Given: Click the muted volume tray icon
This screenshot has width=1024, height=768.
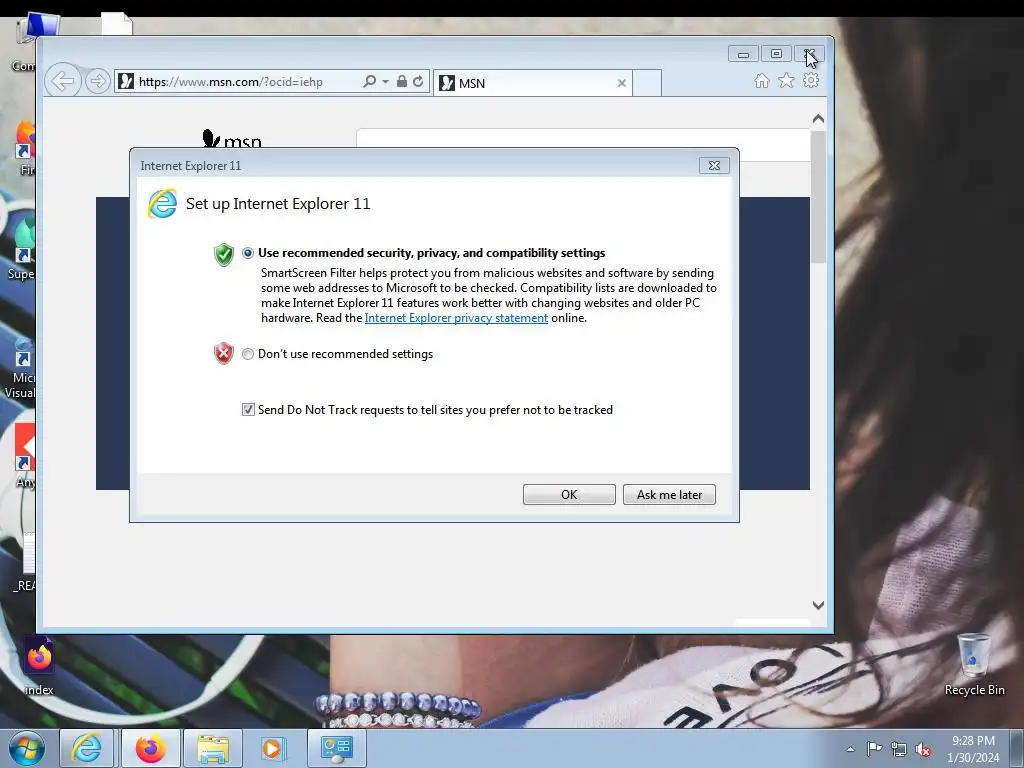Looking at the screenshot, I should [x=923, y=750].
